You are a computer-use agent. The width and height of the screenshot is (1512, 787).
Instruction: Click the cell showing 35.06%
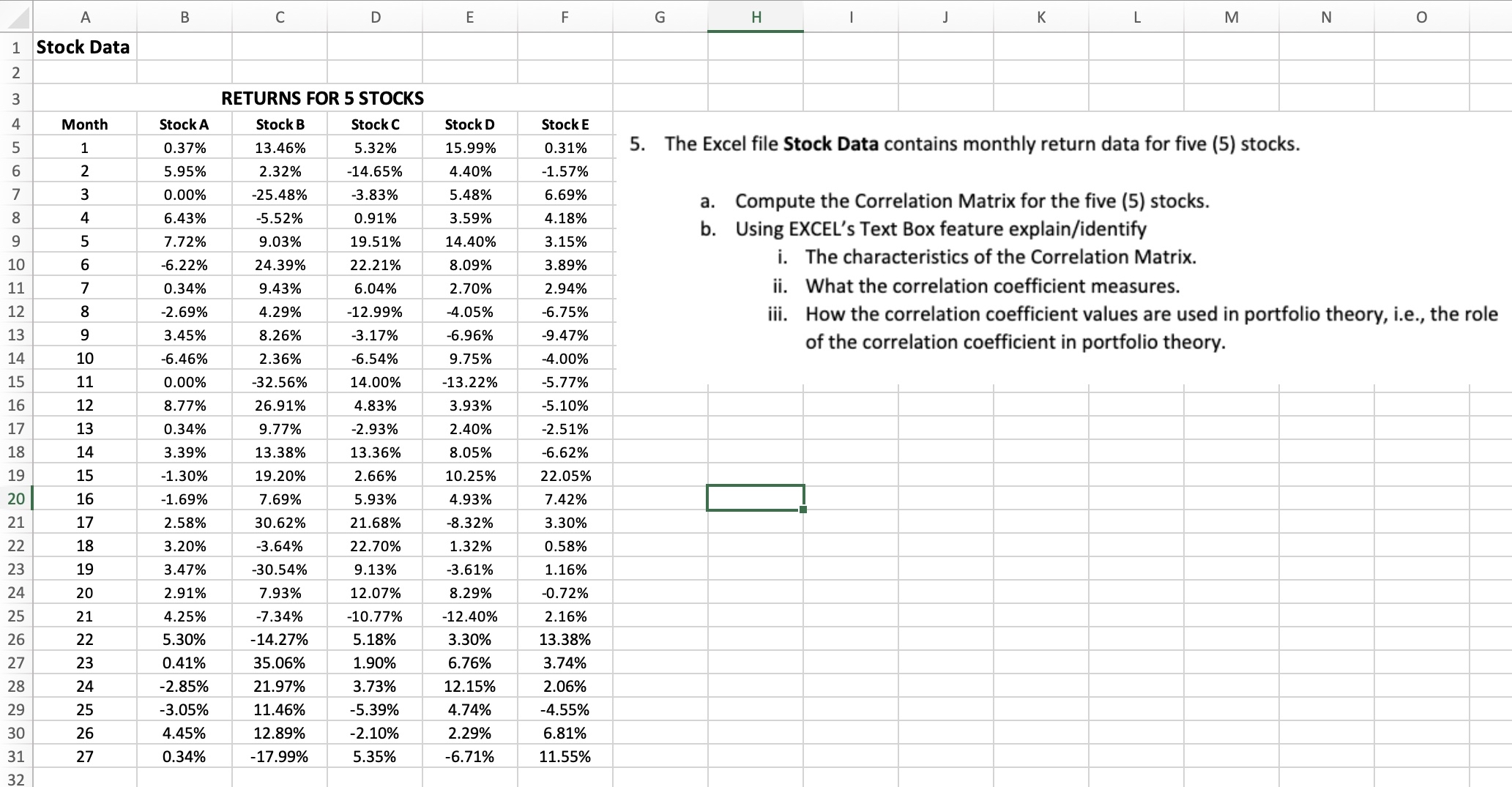(x=280, y=663)
